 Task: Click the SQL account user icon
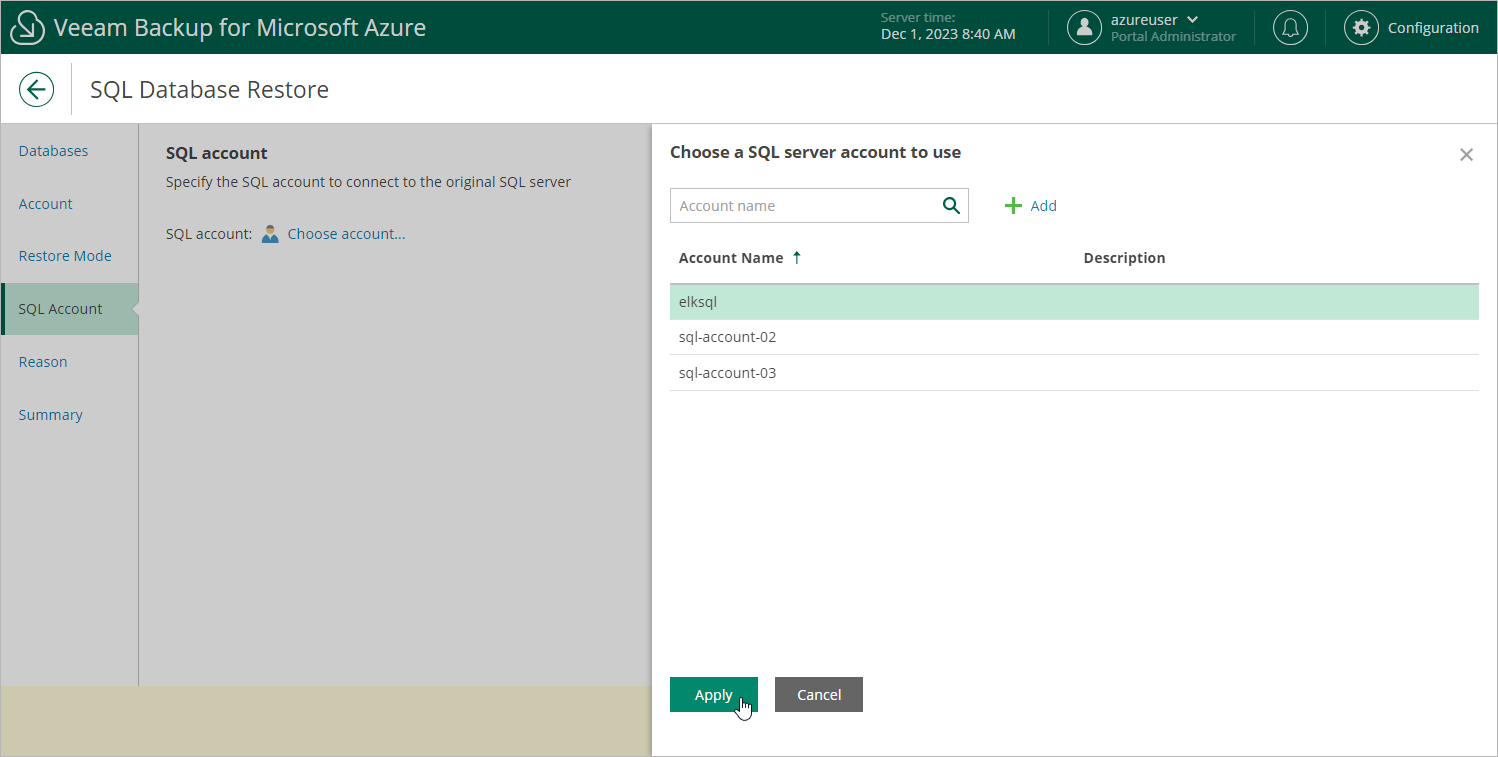(x=270, y=234)
